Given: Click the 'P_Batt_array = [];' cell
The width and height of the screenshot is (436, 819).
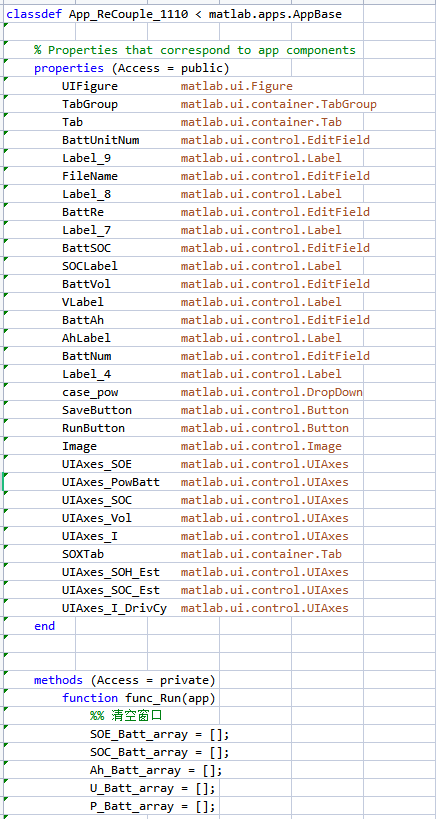Looking at the screenshot, I should tap(152, 806).
